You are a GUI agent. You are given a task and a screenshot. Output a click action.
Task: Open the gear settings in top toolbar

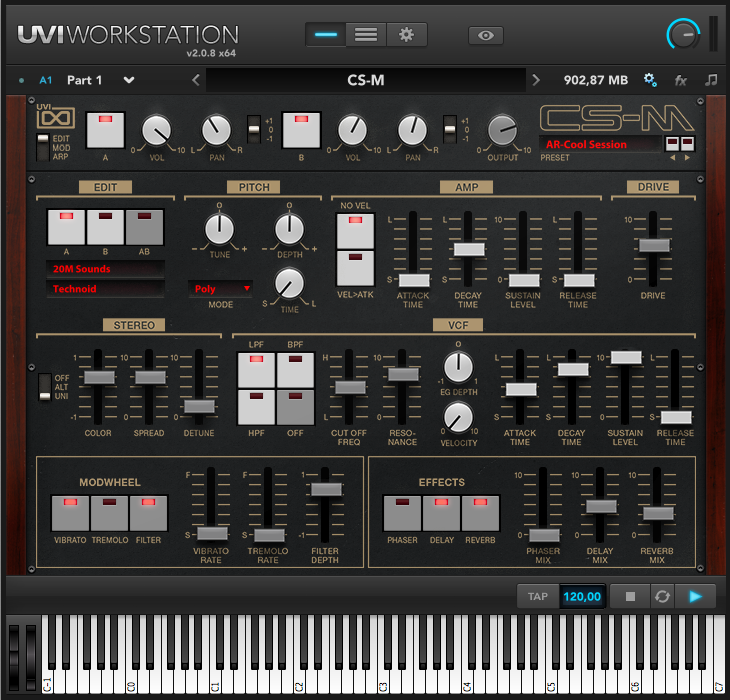coord(406,35)
